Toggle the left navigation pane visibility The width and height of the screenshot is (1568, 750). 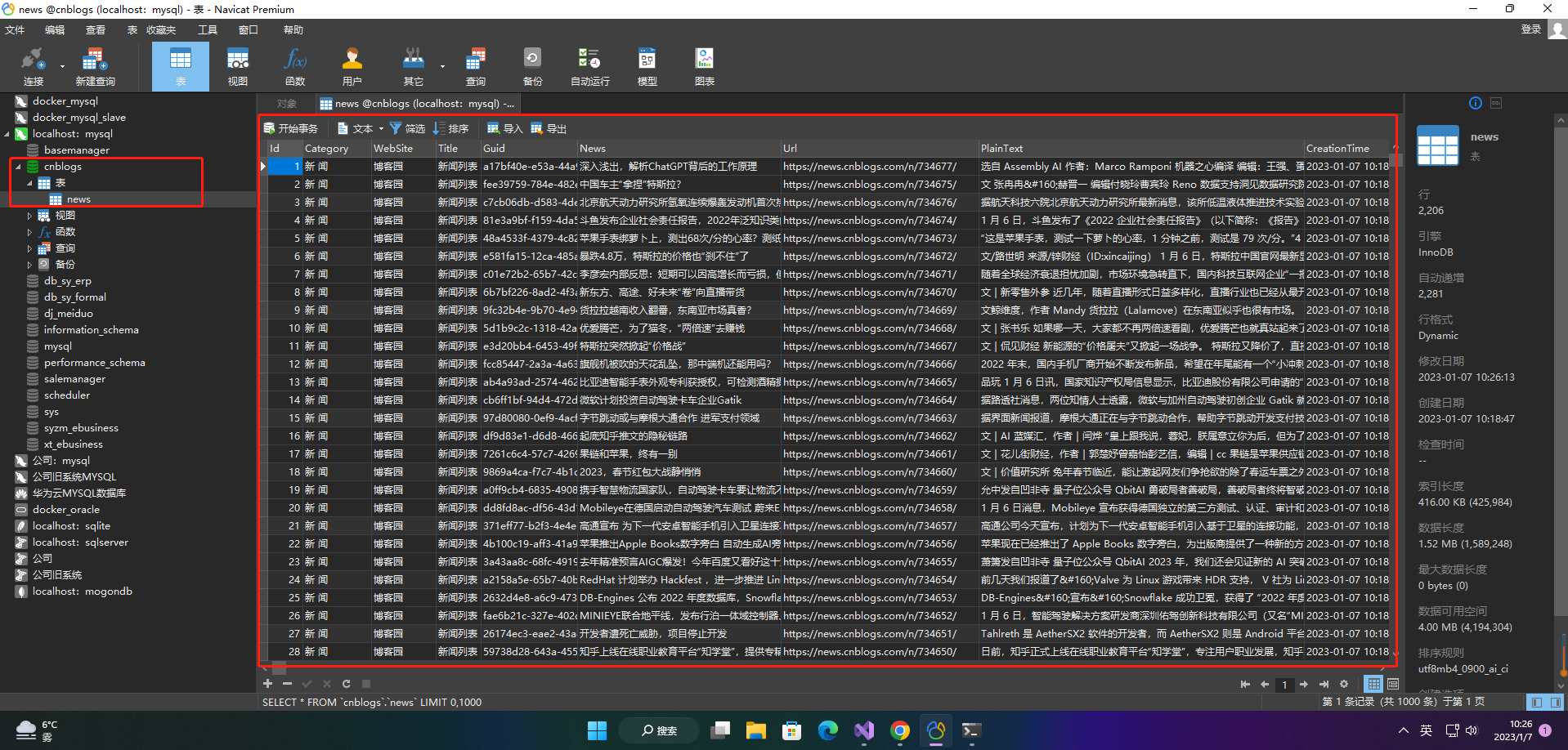tap(1536, 703)
